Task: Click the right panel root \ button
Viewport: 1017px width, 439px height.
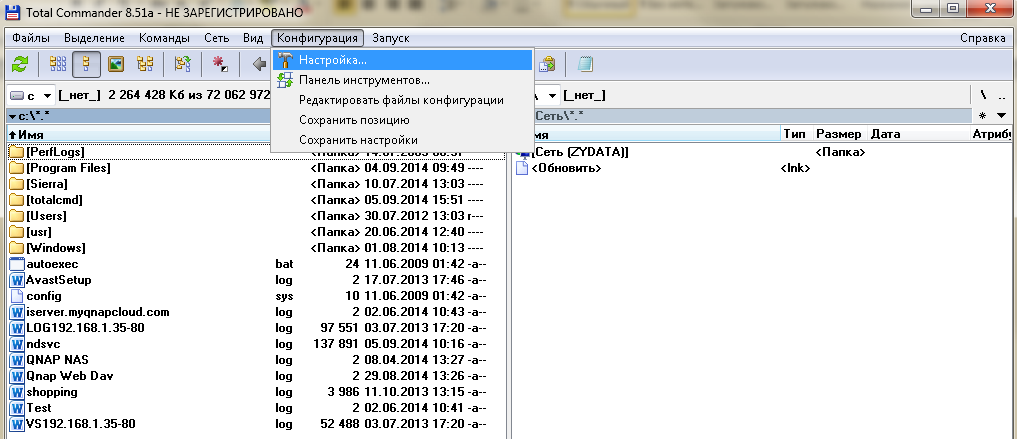Action: pos(984,96)
